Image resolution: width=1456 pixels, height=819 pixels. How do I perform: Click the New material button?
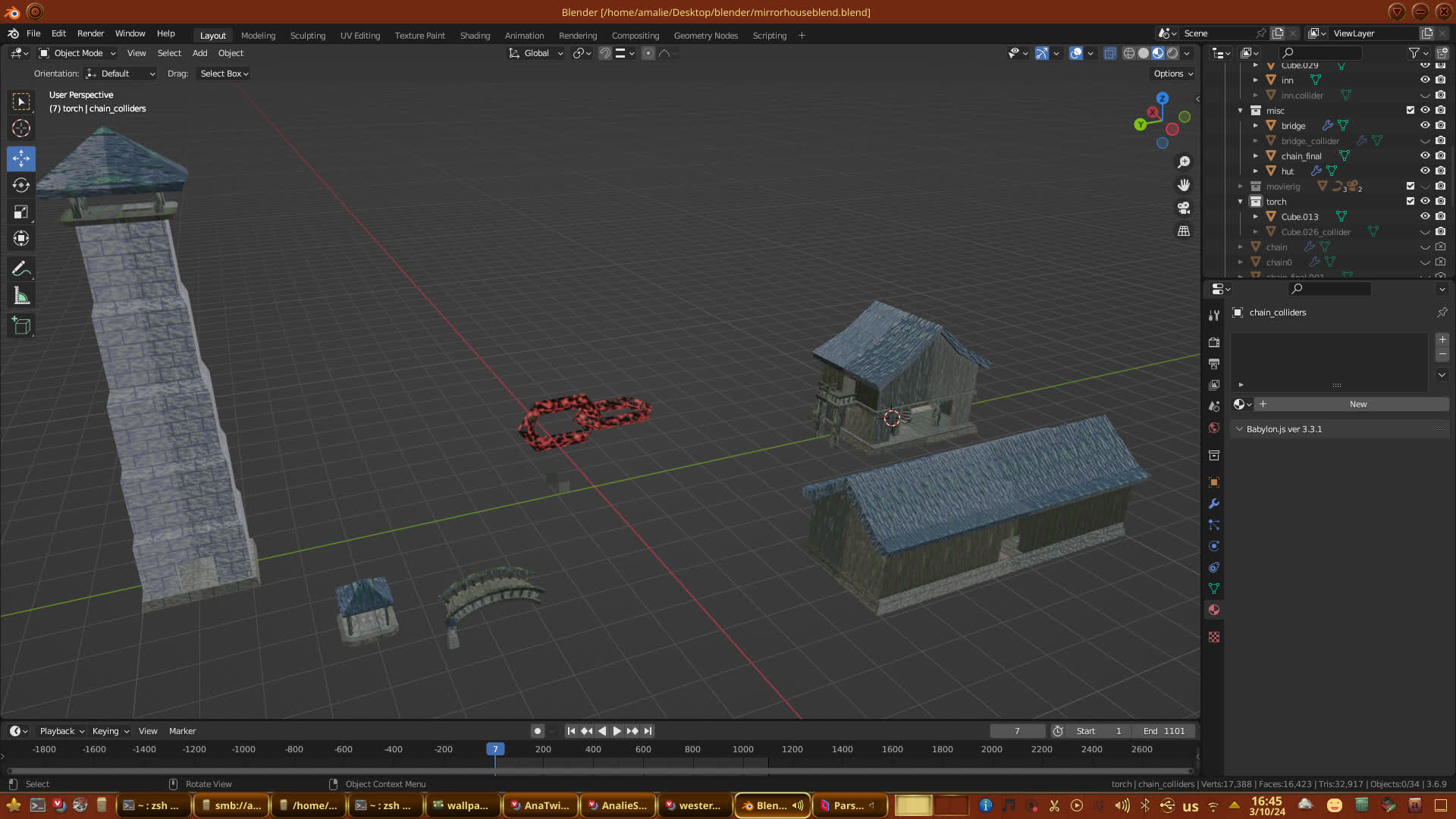(1357, 404)
